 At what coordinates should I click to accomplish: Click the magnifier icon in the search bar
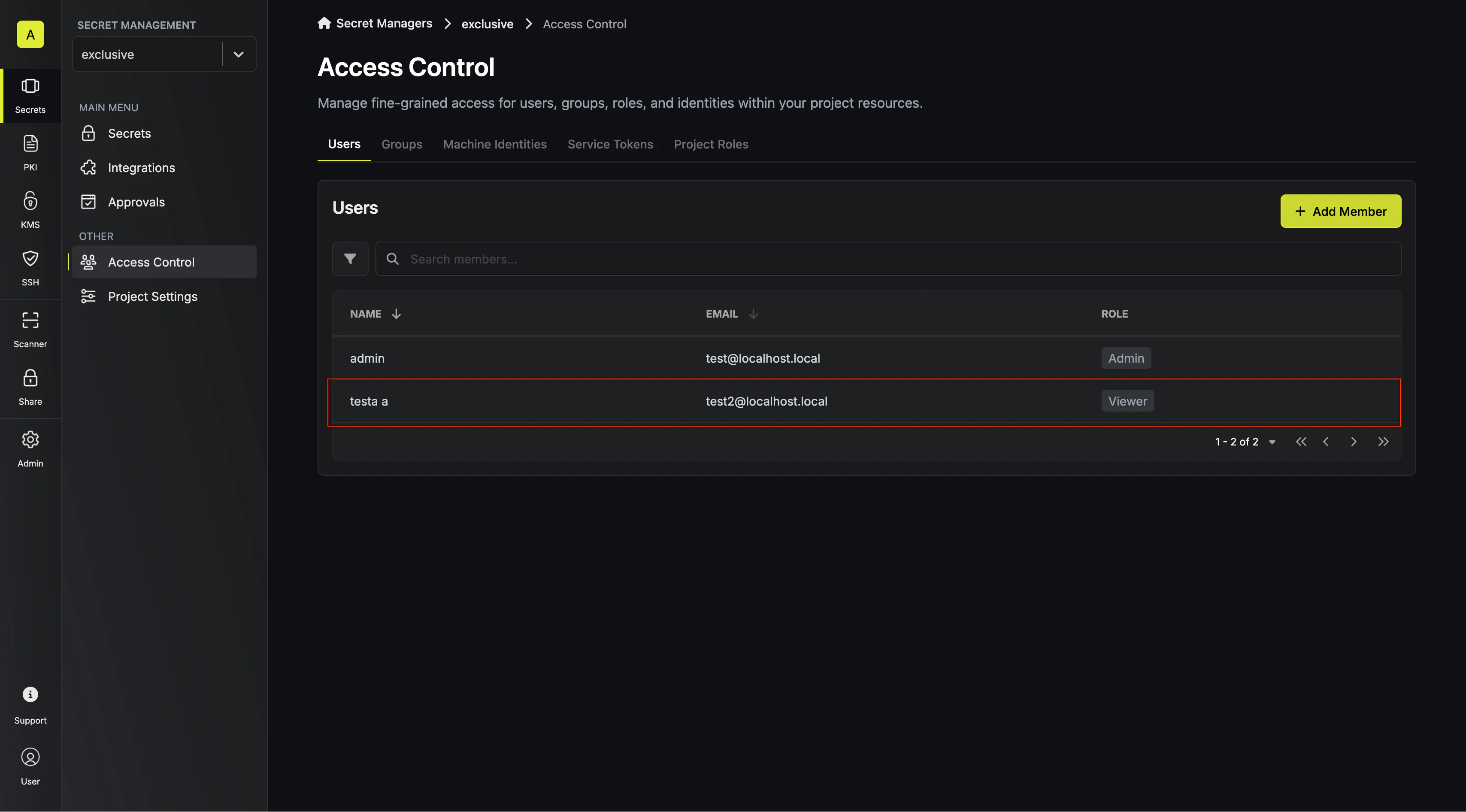click(392, 259)
